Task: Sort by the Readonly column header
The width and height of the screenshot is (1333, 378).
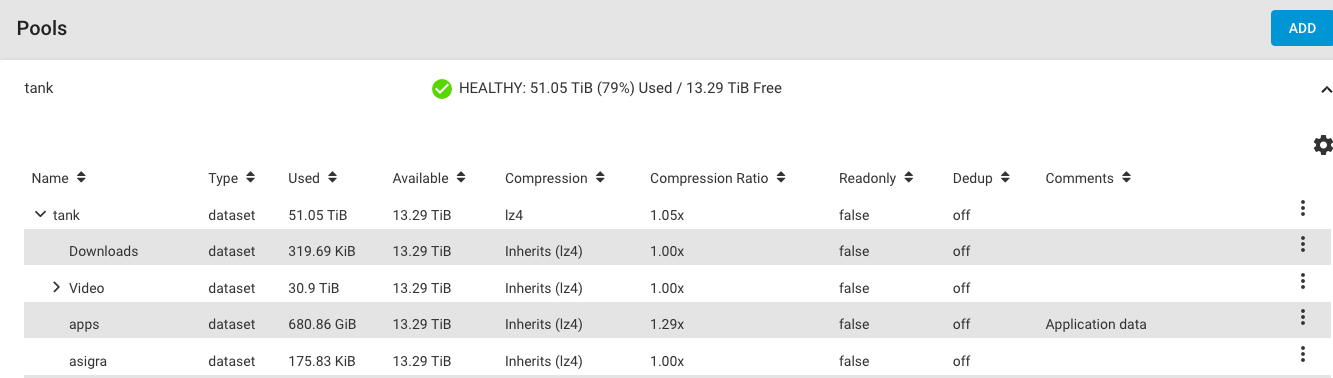Action: tap(868, 178)
